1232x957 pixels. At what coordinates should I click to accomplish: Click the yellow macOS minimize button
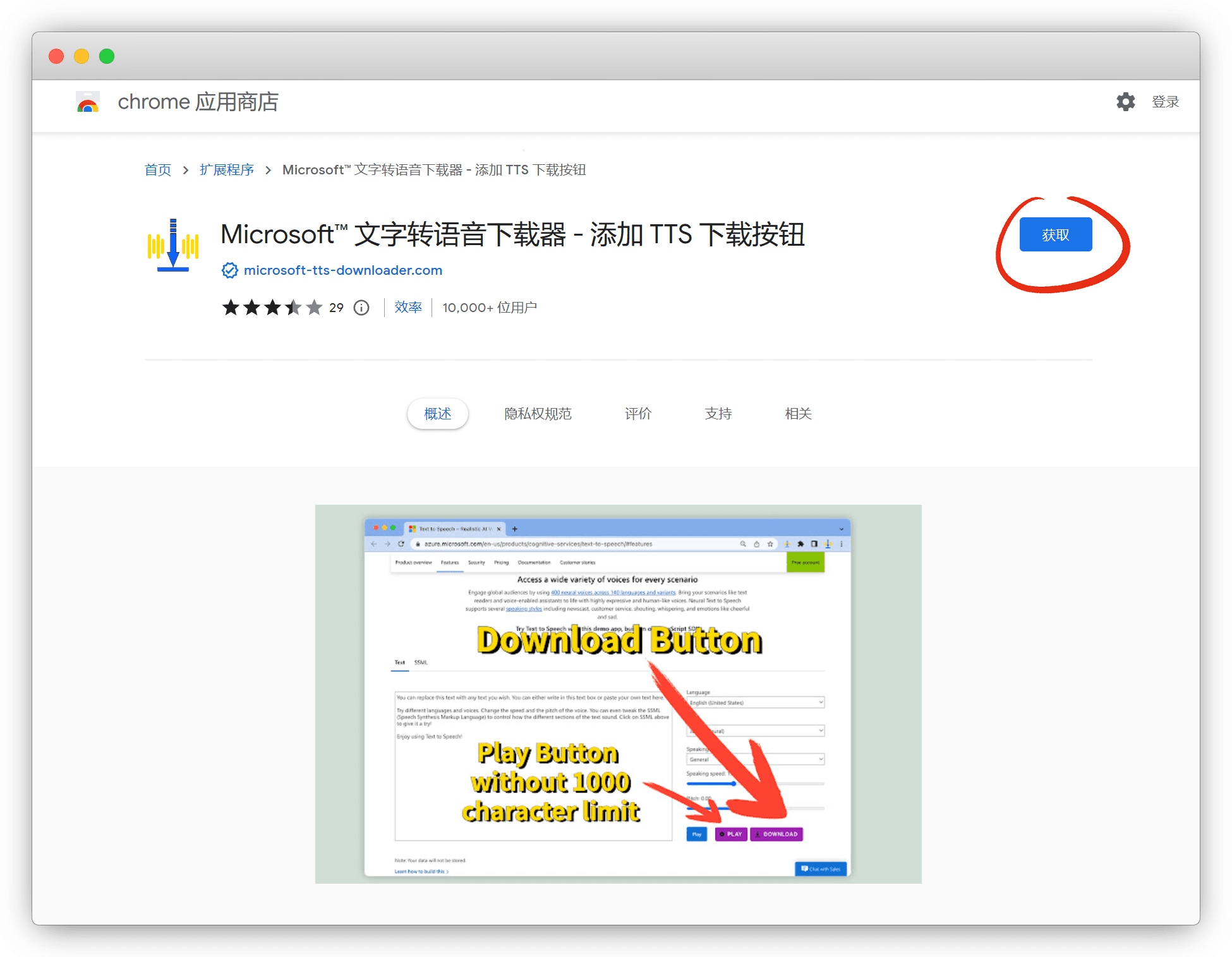[82, 56]
